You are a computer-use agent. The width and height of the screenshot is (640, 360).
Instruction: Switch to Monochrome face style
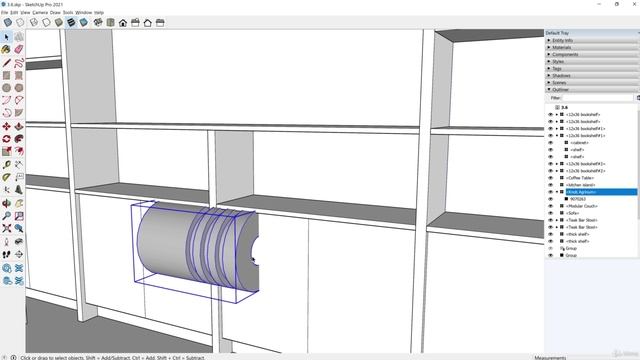tap(84, 22)
